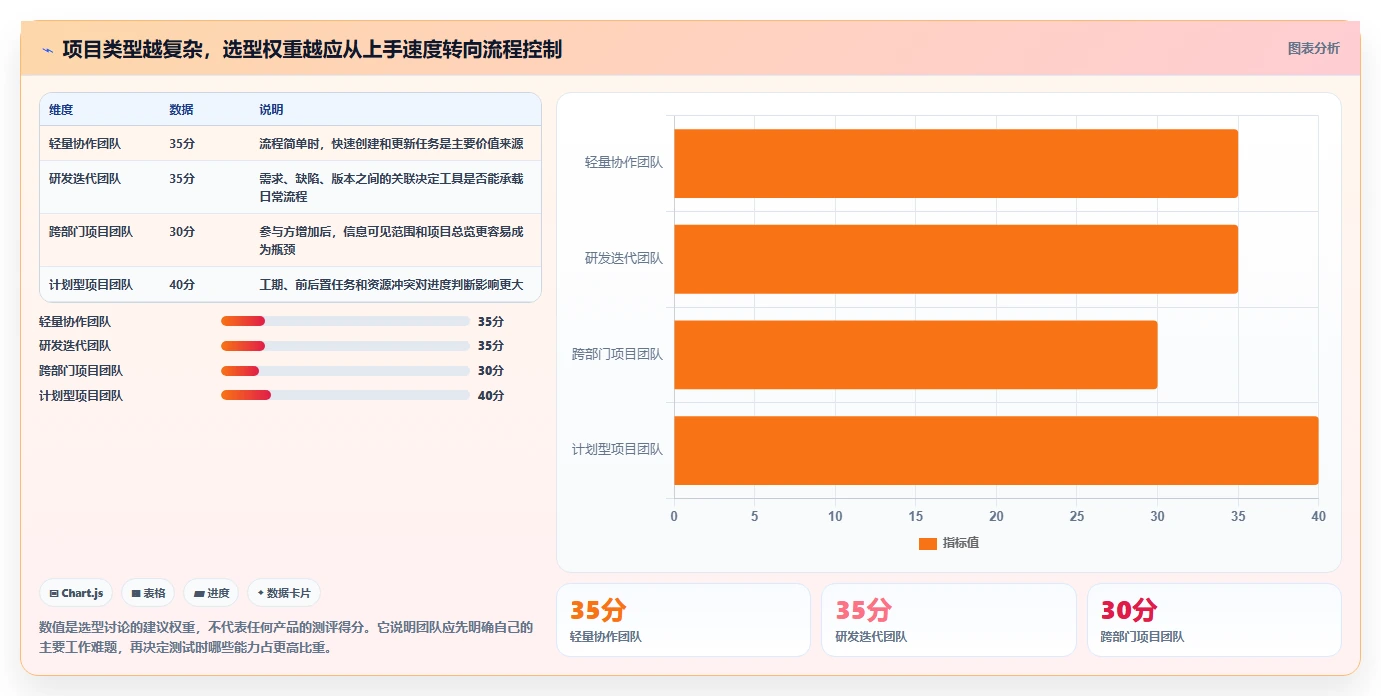Select the 进度 tag chip

pyautogui.click(x=211, y=593)
